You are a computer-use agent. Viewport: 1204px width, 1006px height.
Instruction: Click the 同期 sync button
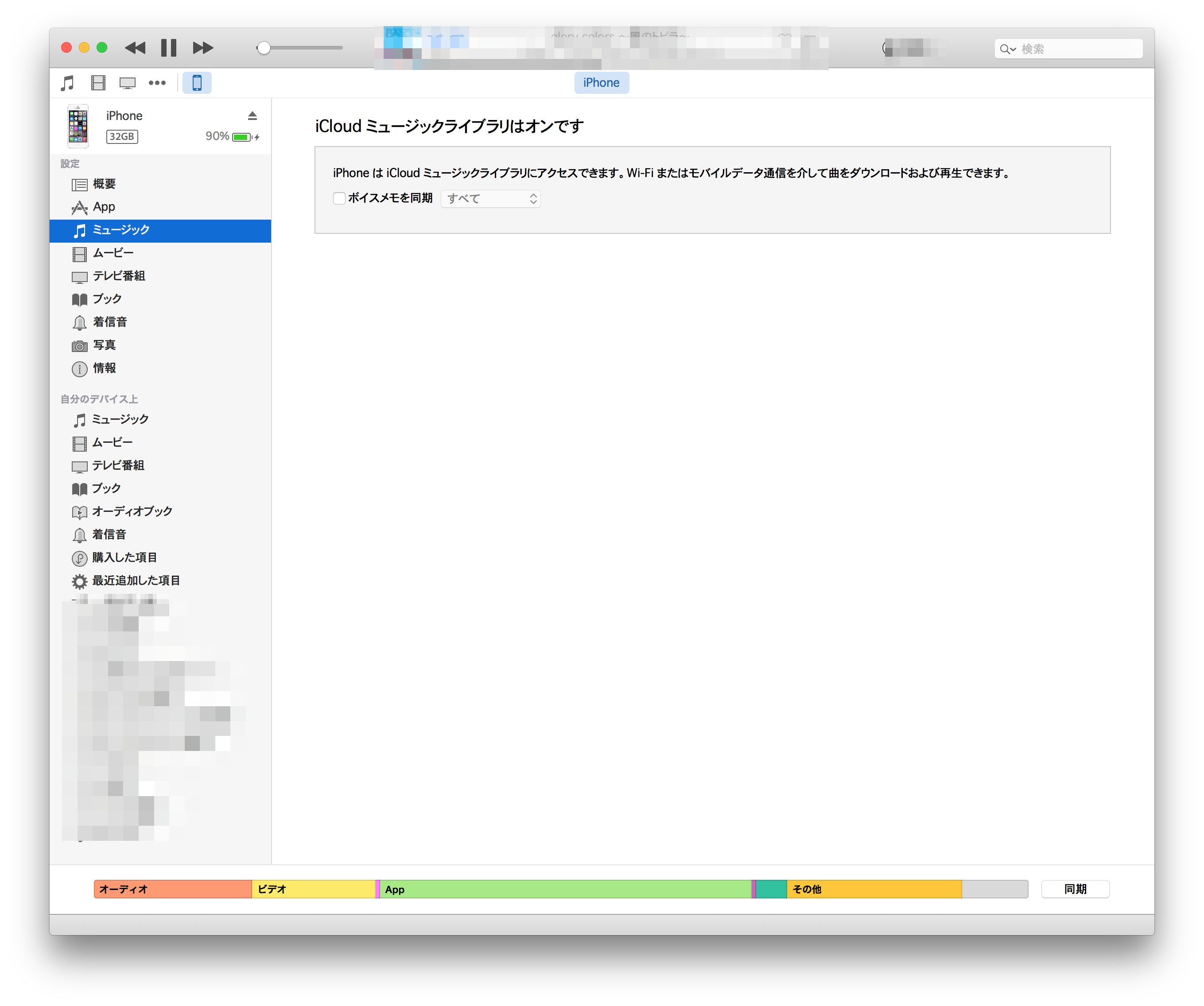[1075, 889]
